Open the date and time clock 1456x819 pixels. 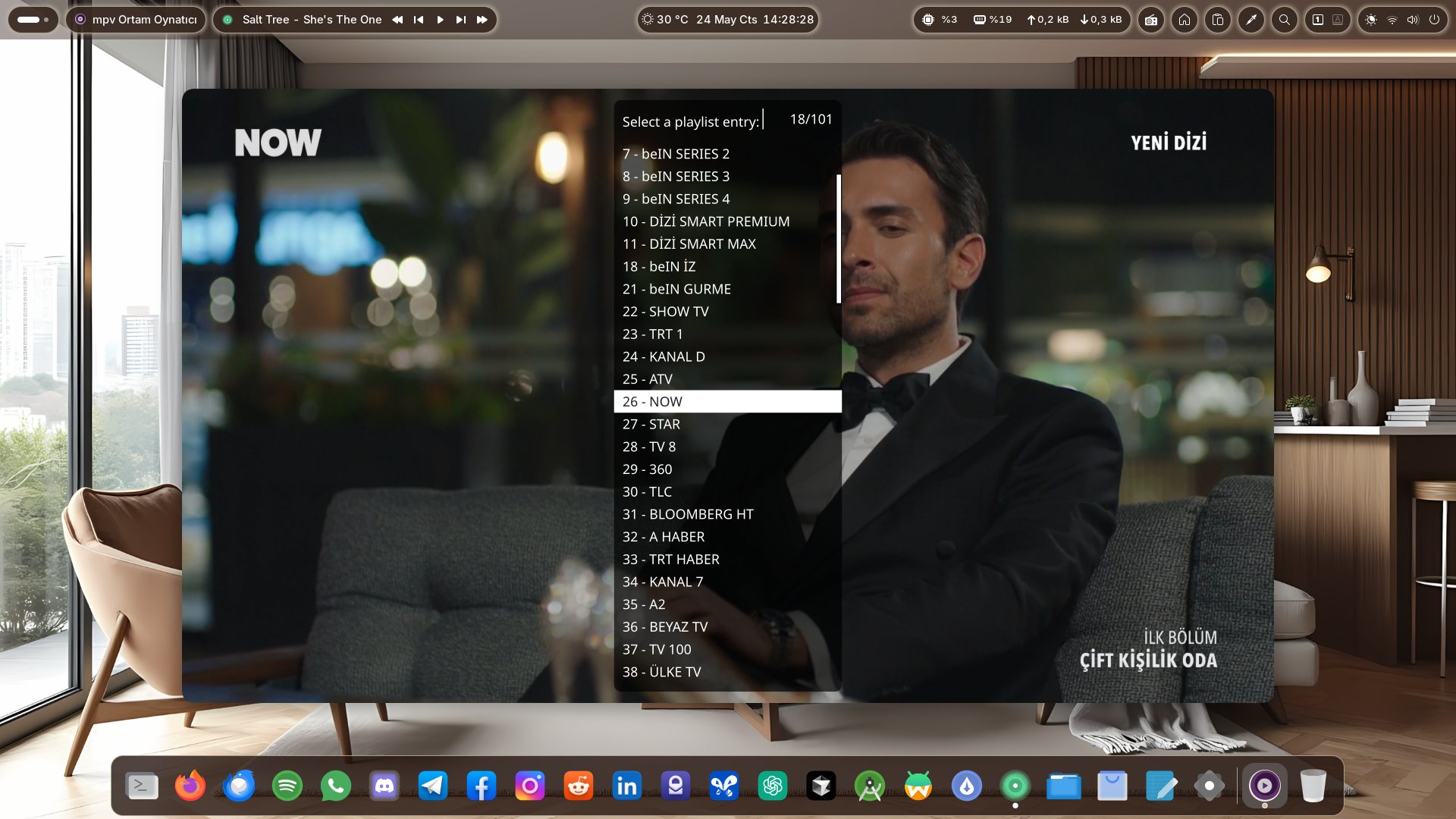click(755, 20)
